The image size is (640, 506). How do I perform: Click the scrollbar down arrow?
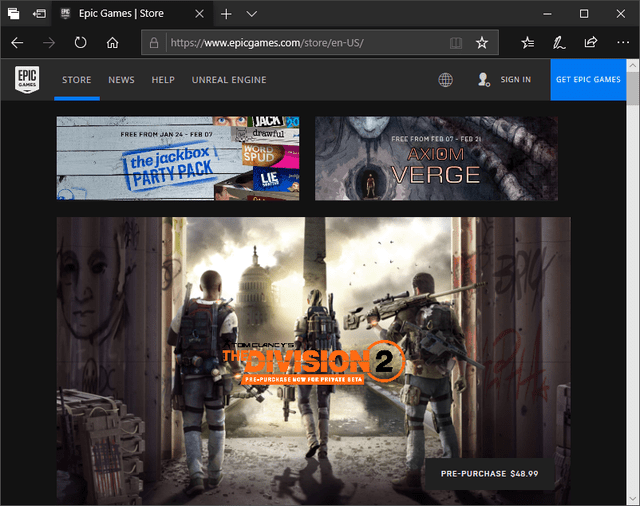point(633,499)
